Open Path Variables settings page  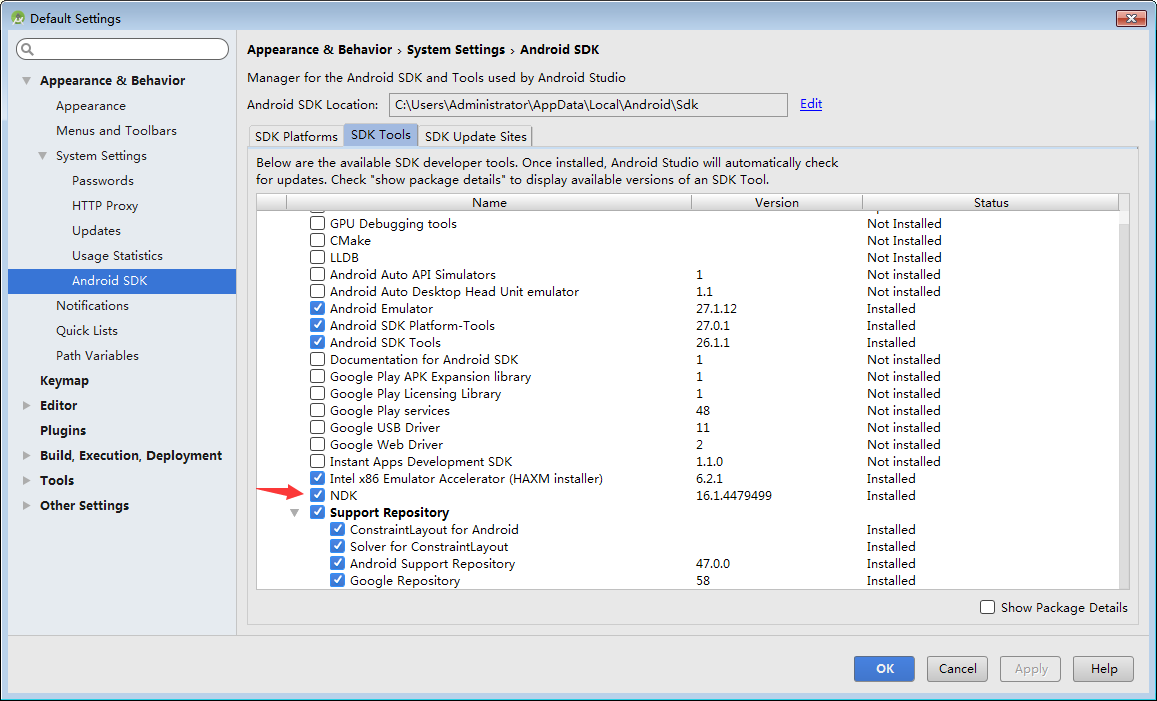pos(97,356)
